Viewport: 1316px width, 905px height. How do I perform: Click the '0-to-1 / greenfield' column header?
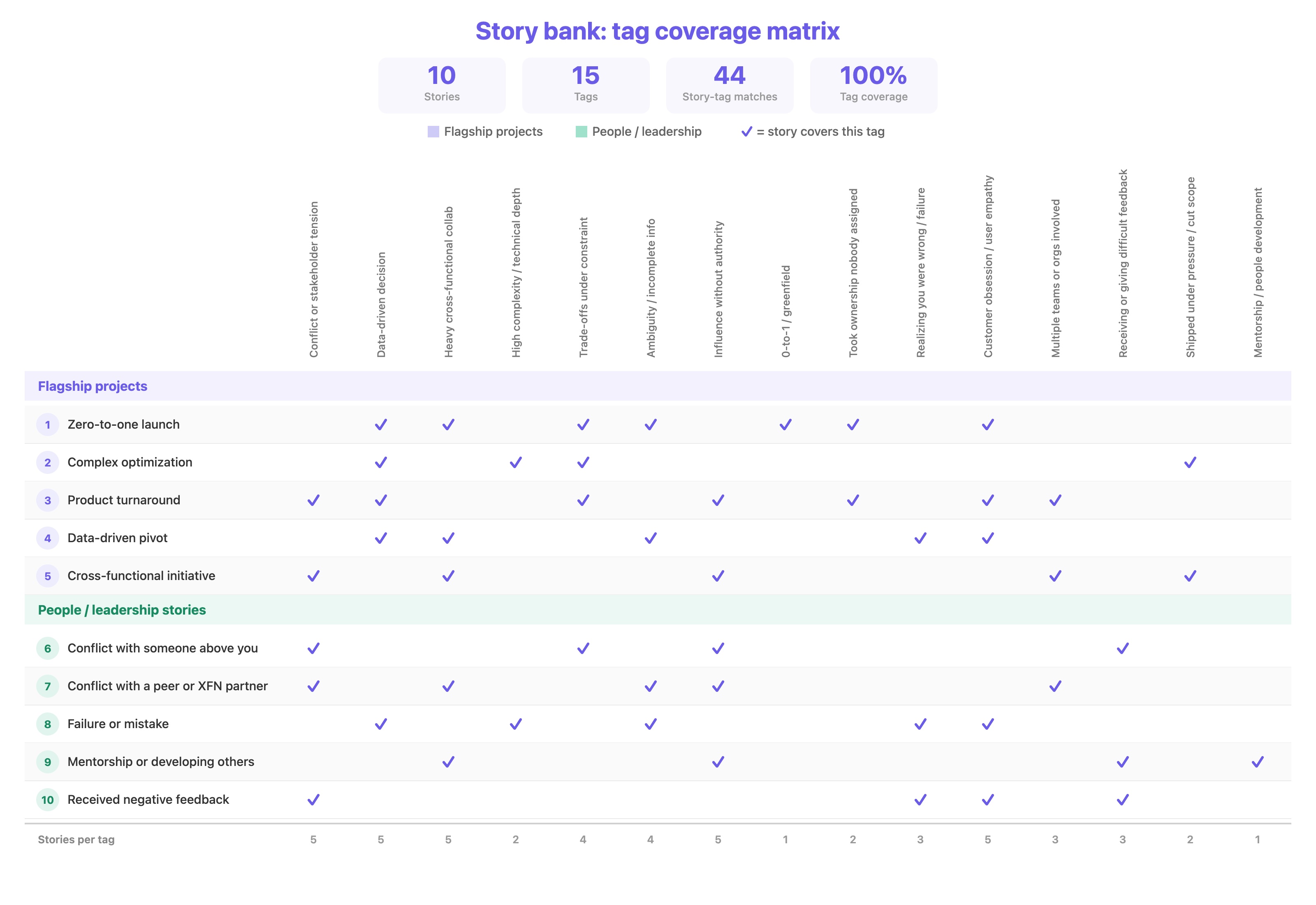785,311
